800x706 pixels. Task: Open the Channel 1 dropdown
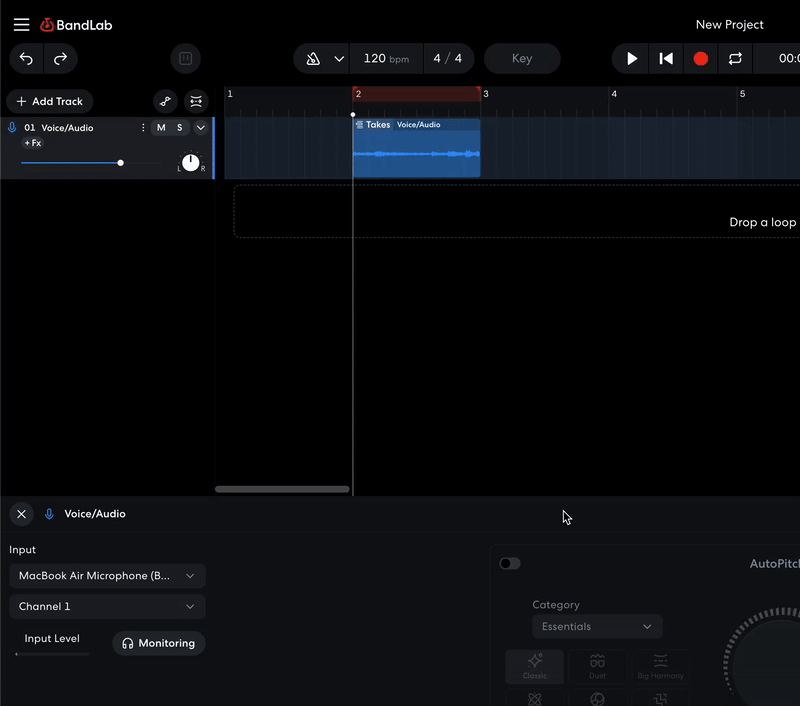[107, 607]
